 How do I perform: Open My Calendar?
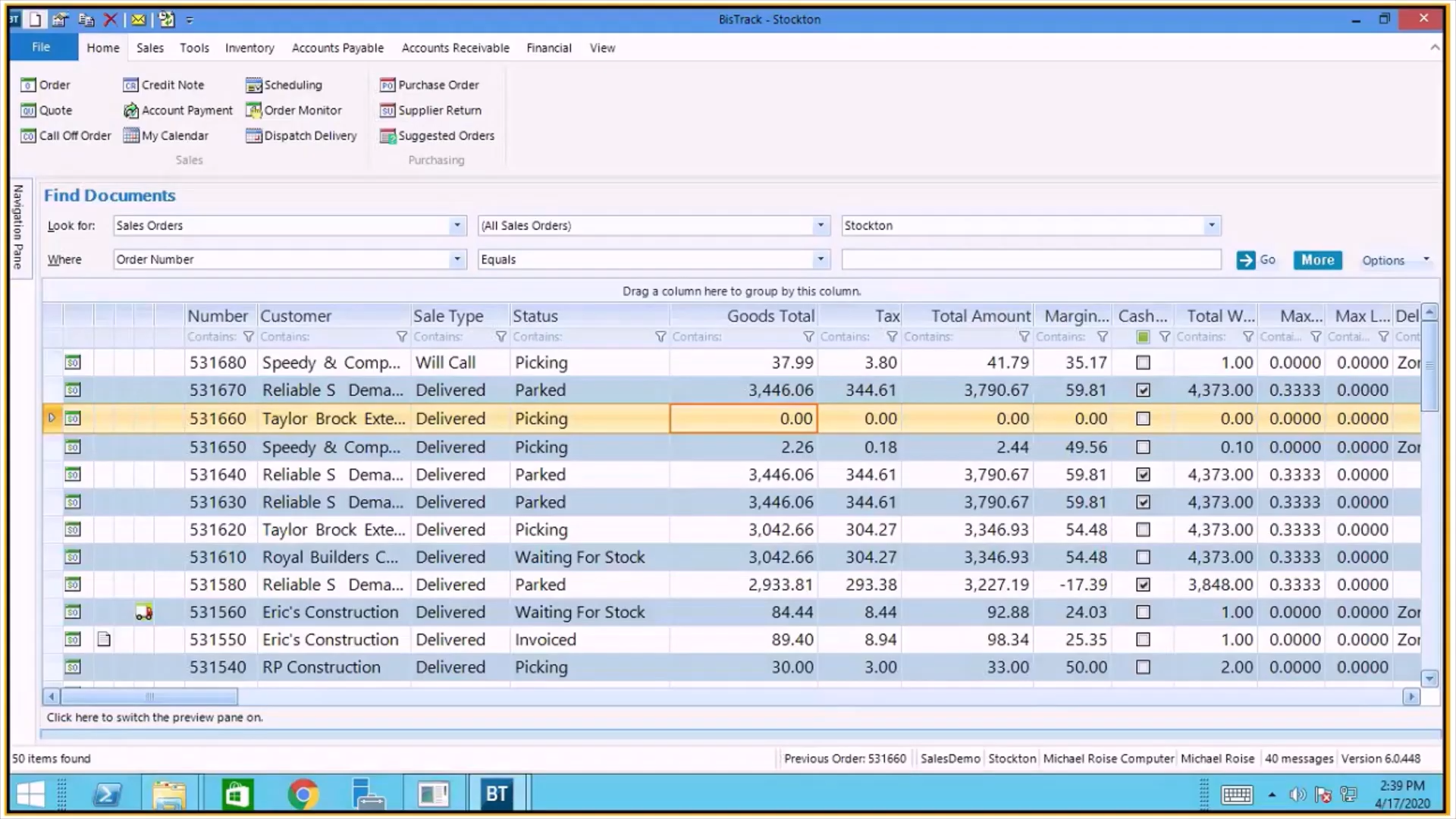click(x=166, y=136)
